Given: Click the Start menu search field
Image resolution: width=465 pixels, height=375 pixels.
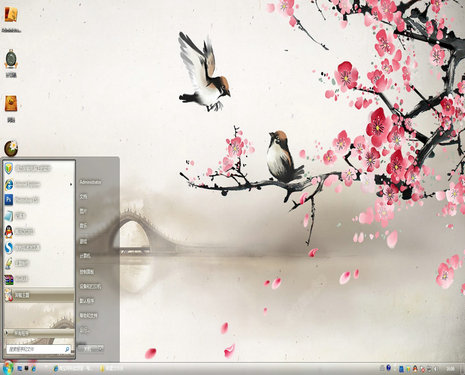Looking at the screenshot, I should pos(39,349).
